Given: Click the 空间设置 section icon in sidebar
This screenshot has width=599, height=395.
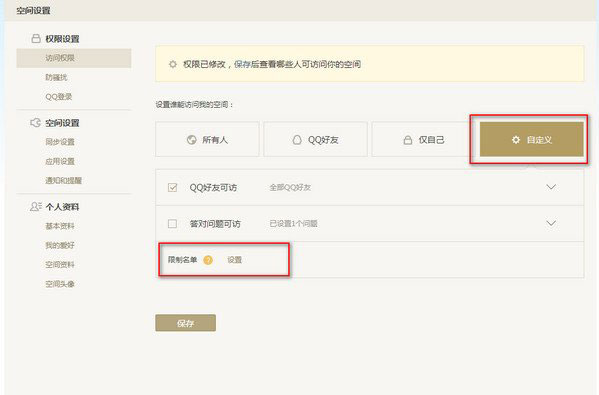Looking at the screenshot, I should (x=36, y=123).
